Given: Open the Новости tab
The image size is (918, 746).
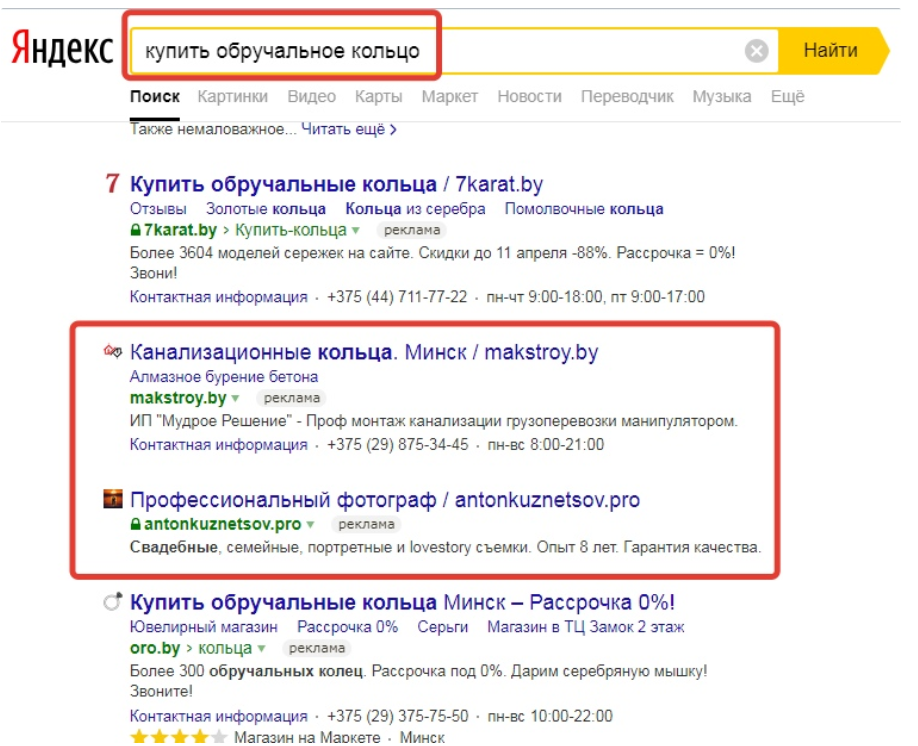Looking at the screenshot, I should (x=529, y=97).
